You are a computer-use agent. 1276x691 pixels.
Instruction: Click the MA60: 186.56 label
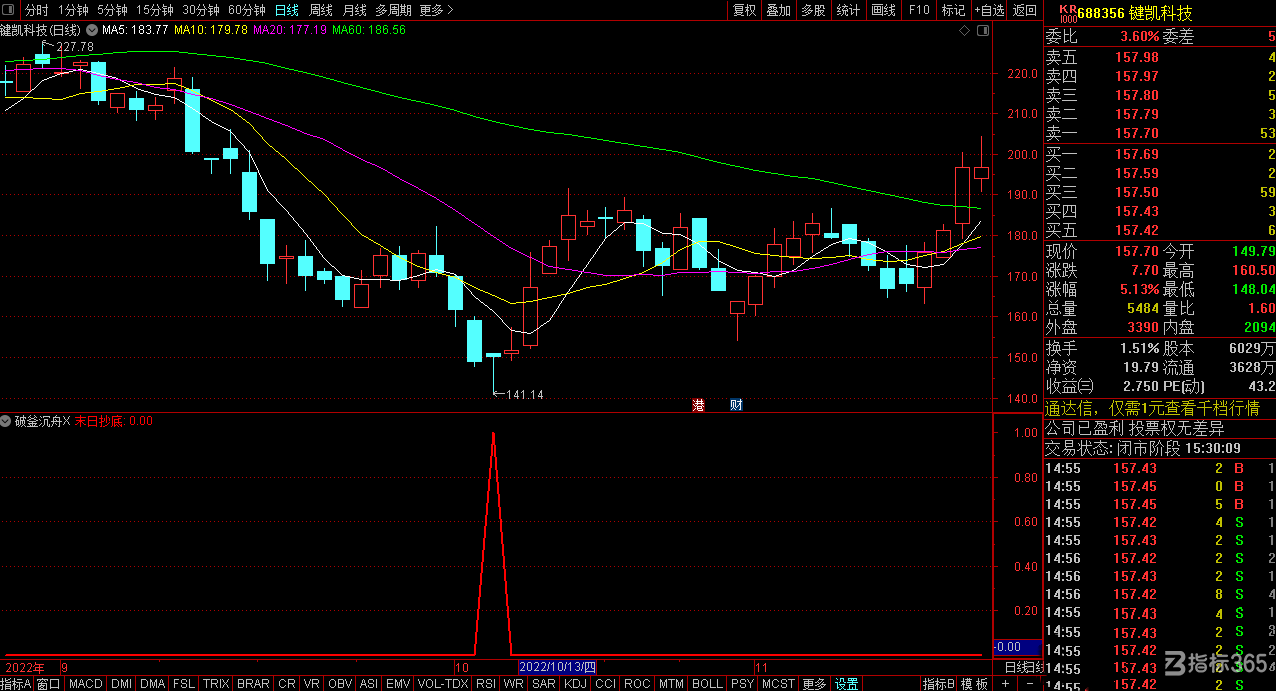[369, 30]
